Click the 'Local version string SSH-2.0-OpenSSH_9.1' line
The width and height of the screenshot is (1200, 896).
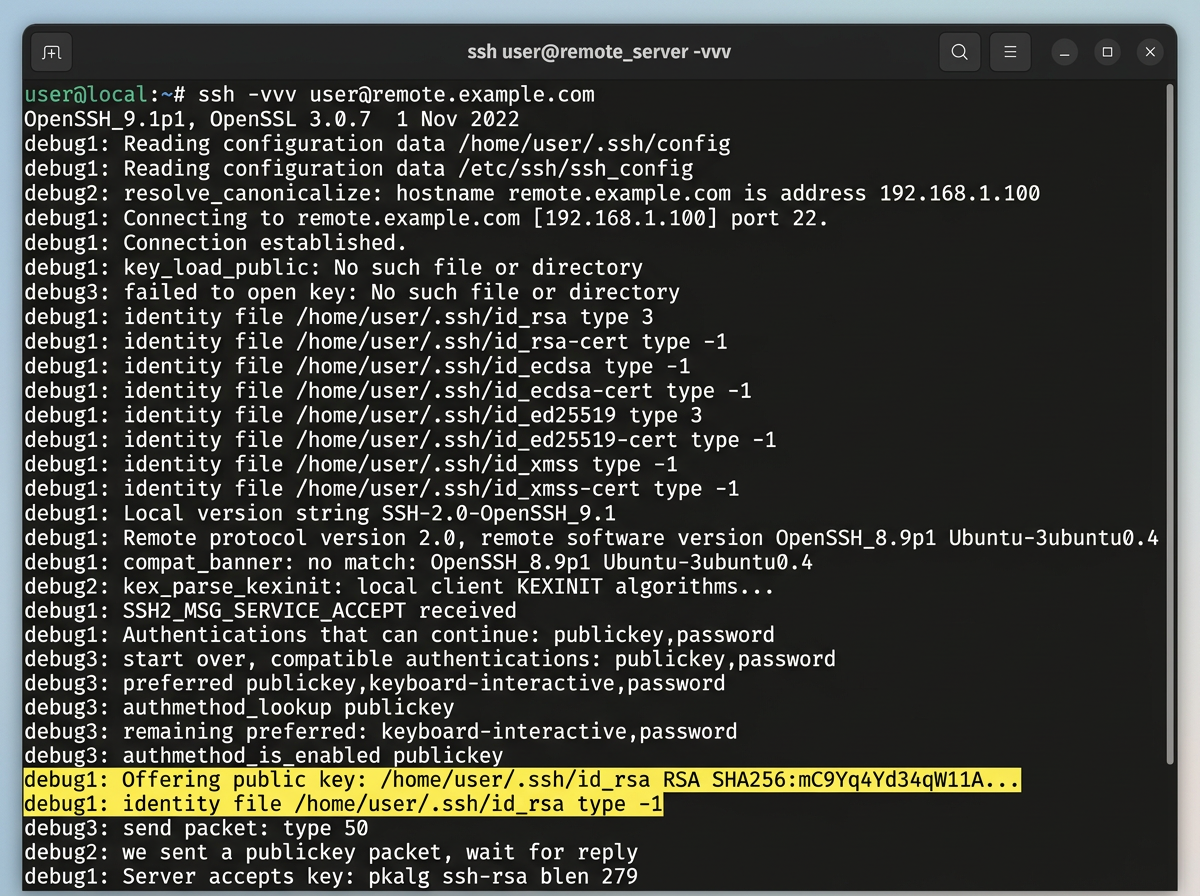click(x=321, y=513)
